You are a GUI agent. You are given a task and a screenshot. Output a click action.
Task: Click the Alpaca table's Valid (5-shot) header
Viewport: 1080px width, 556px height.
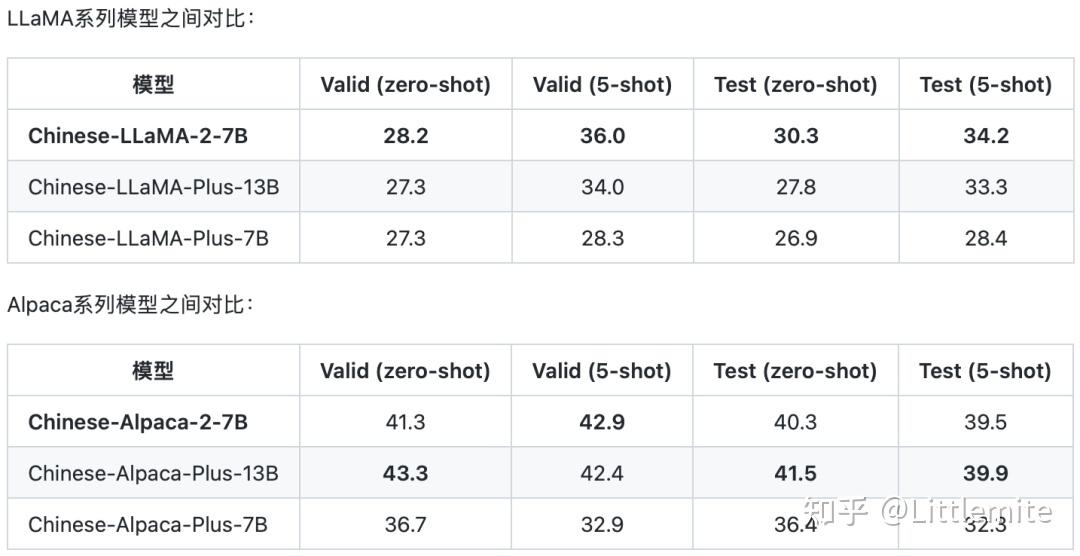[x=602, y=371]
